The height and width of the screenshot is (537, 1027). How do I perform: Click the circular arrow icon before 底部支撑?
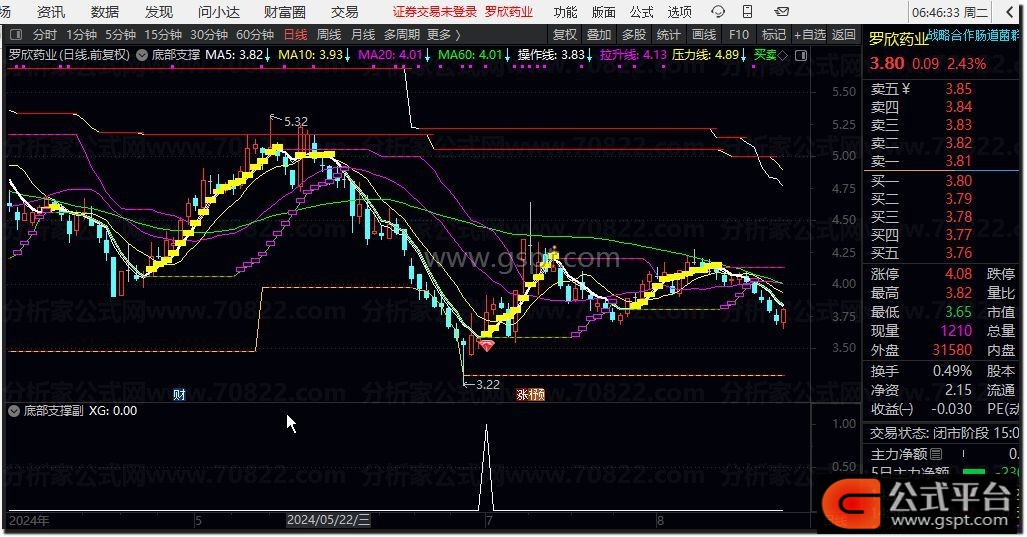pos(141,55)
